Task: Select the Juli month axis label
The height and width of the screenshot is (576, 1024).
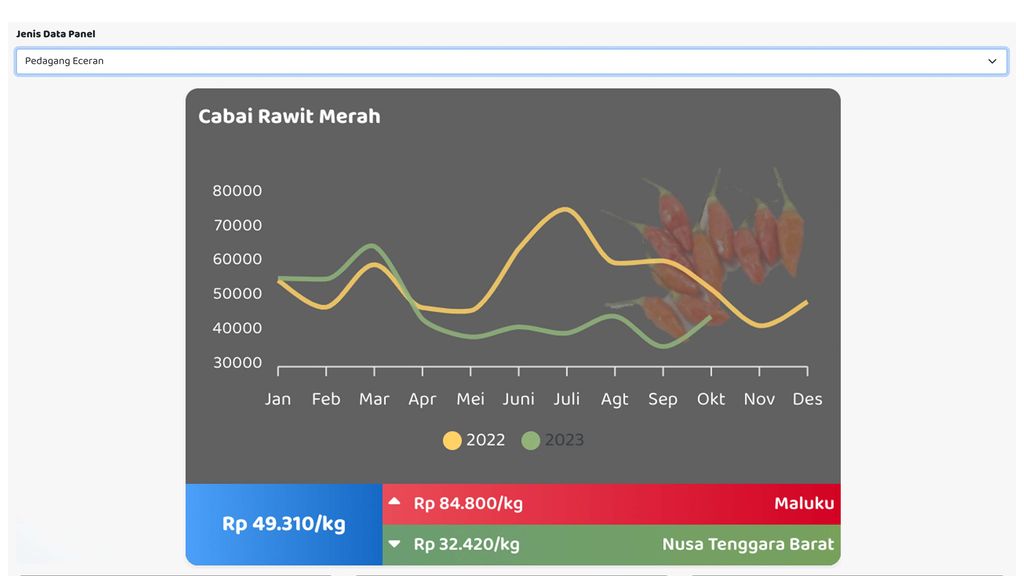Action: [x=566, y=399]
